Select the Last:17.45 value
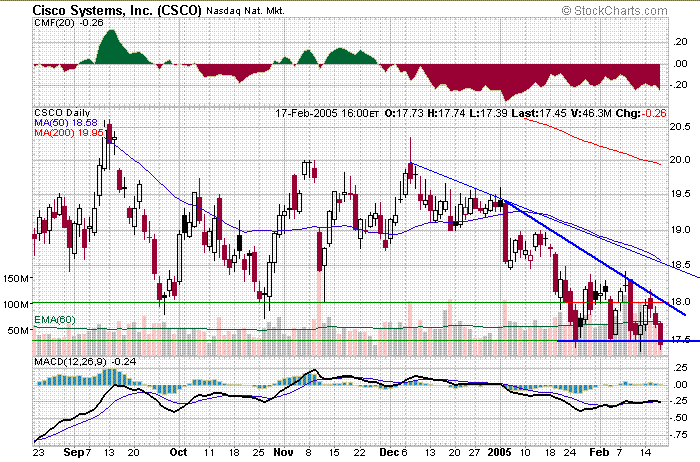This screenshot has height=462, width=700. 539,113
